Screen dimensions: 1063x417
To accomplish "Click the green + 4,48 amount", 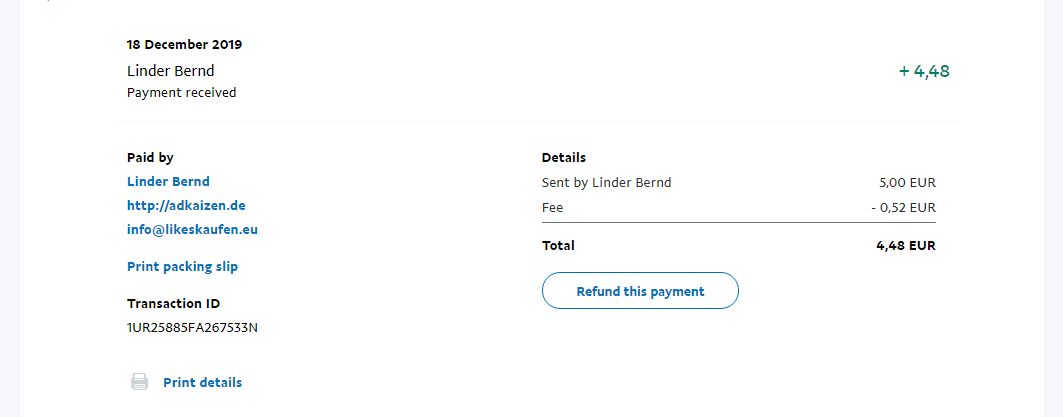I will coord(923,71).
